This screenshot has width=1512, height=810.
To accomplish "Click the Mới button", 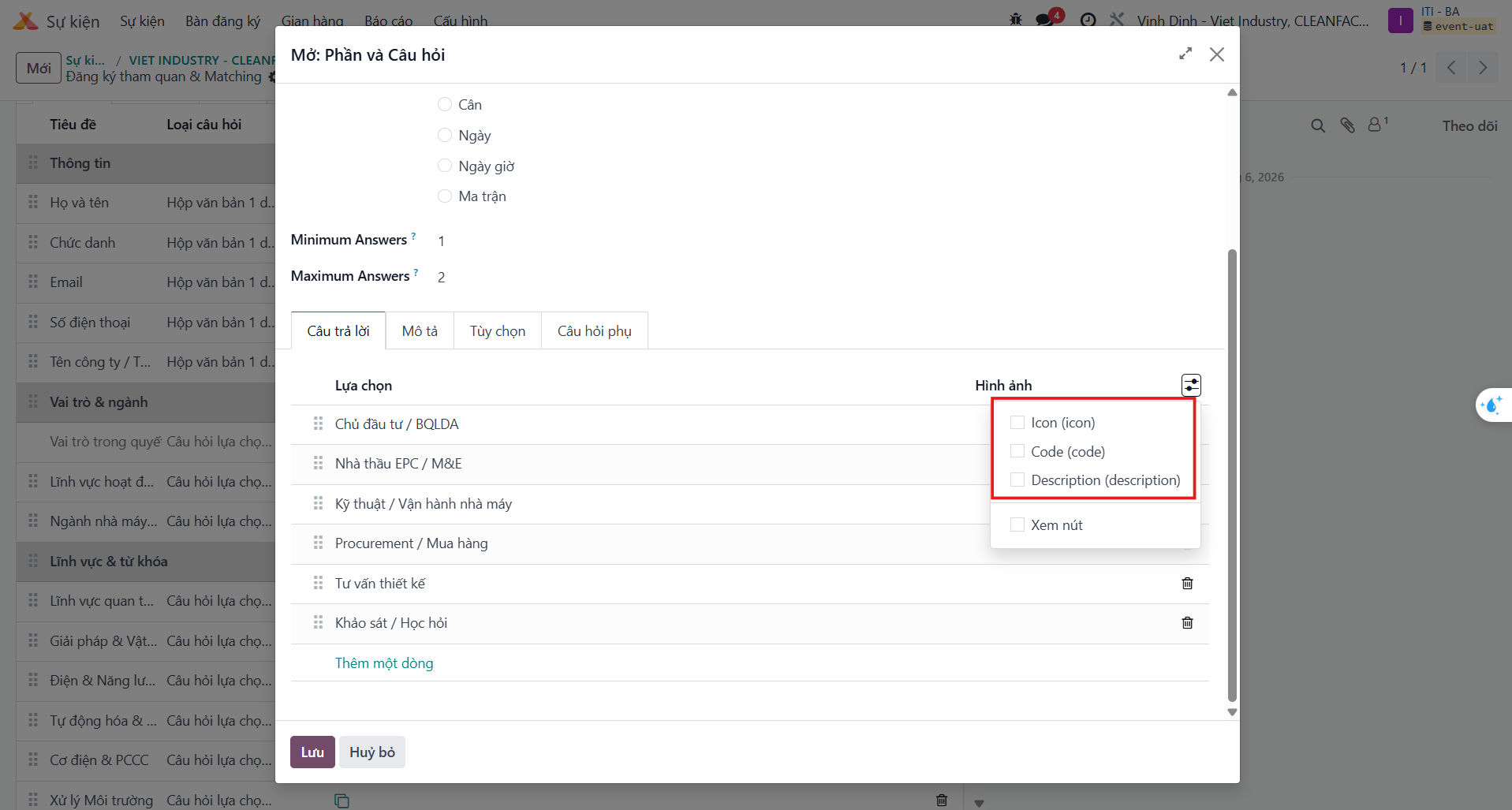I will tap(39, 68).
